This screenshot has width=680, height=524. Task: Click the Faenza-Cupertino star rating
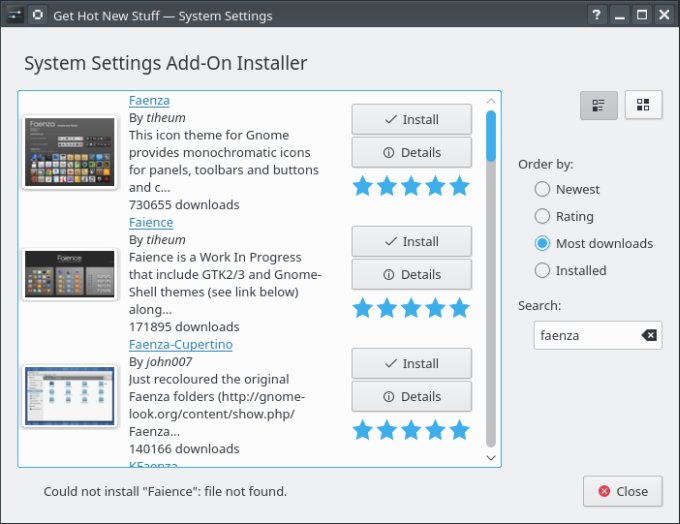(x=411, y=430)
